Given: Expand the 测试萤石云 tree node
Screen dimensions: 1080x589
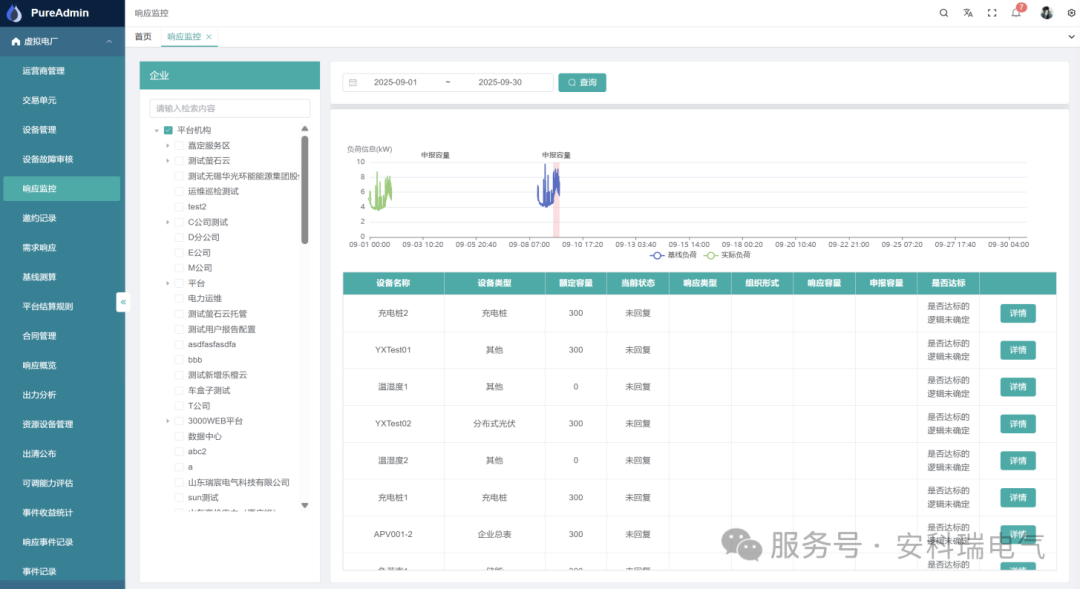Looking at the screenshot, I should click(168, 161).
